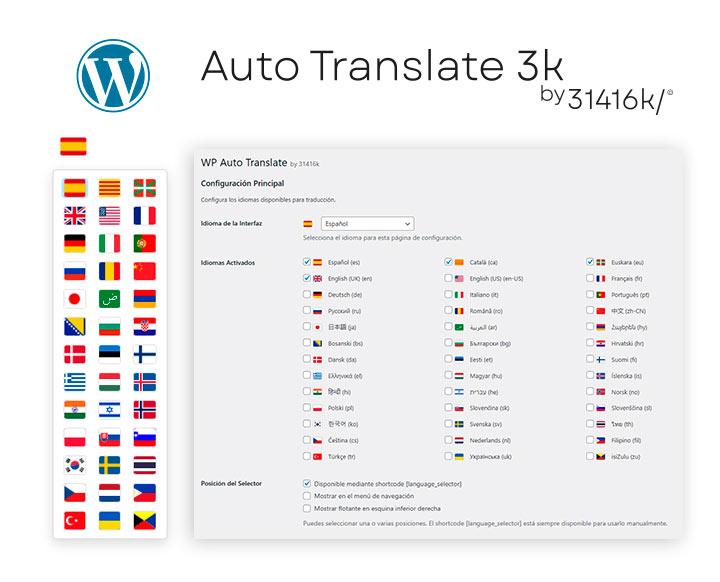Uncheck the Español (es) language checkbox
Screen dimensions: 720x582
(x=307, y=262)
